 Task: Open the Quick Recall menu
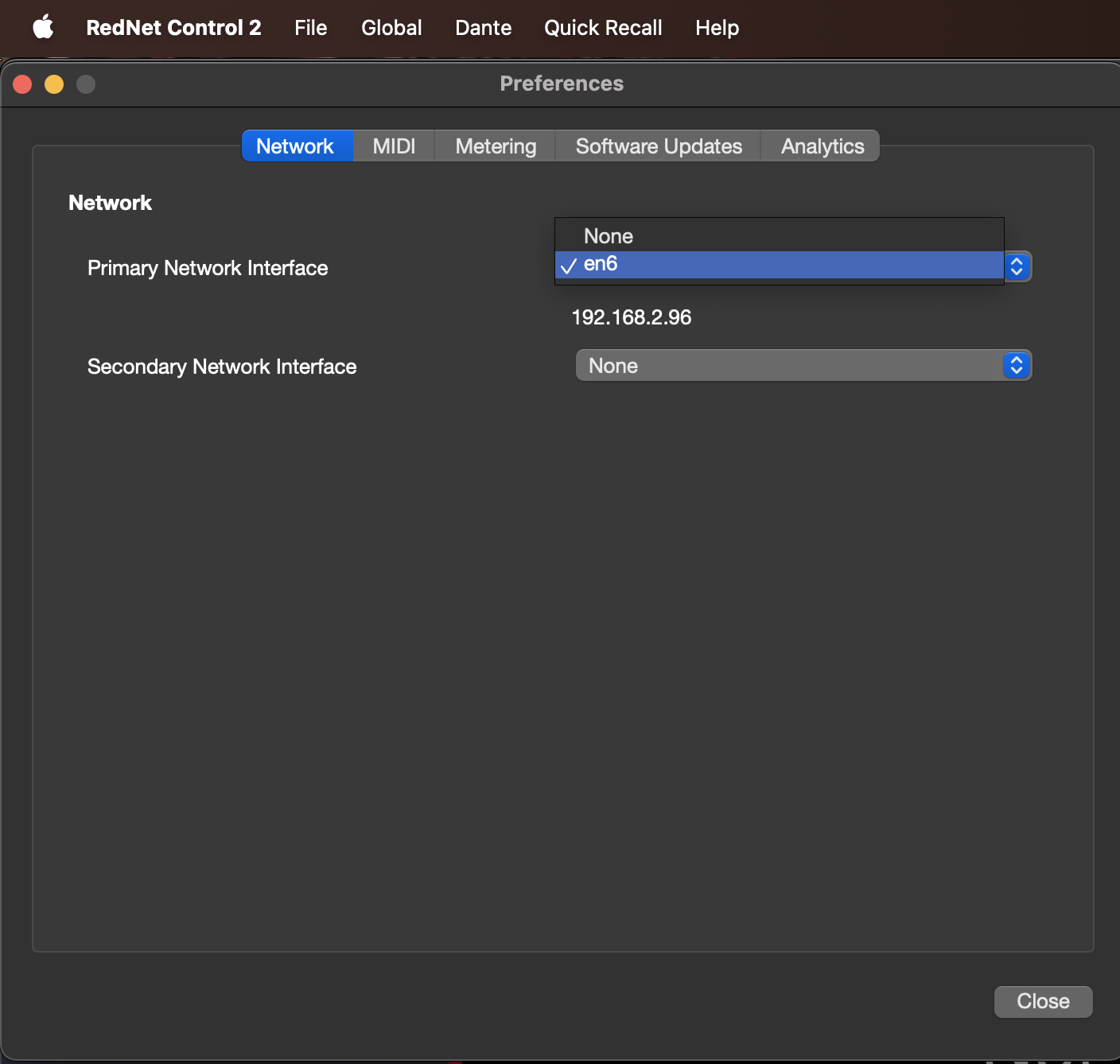(x=603, y=28)
